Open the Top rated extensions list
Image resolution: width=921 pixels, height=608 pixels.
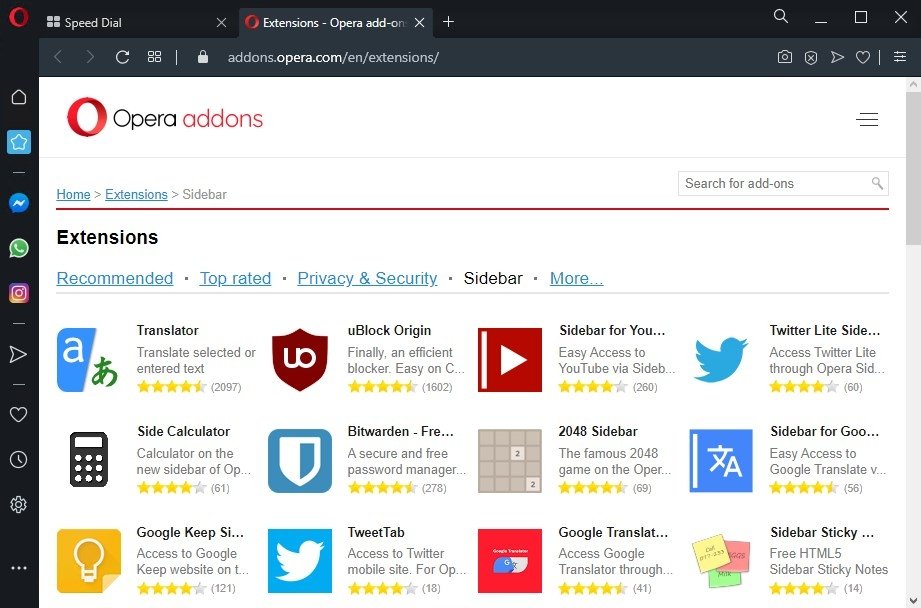click(235, 278)
